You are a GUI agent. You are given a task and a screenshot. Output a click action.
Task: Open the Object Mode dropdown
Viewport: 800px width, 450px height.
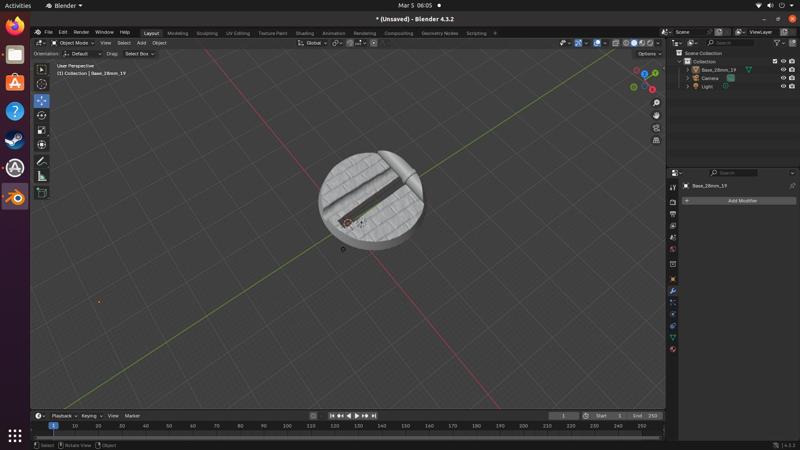point(72,43)
